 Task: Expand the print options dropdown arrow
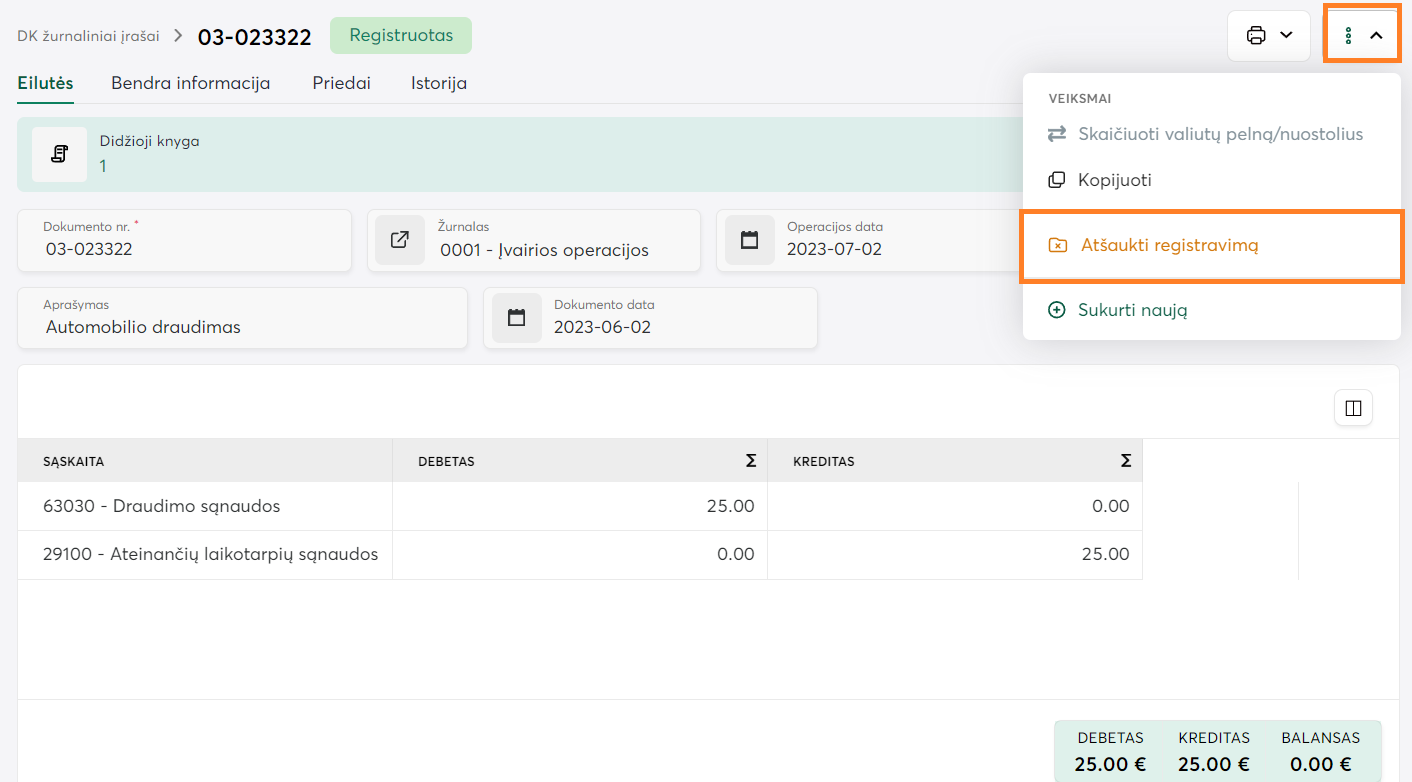click(x=1287, y=36)
